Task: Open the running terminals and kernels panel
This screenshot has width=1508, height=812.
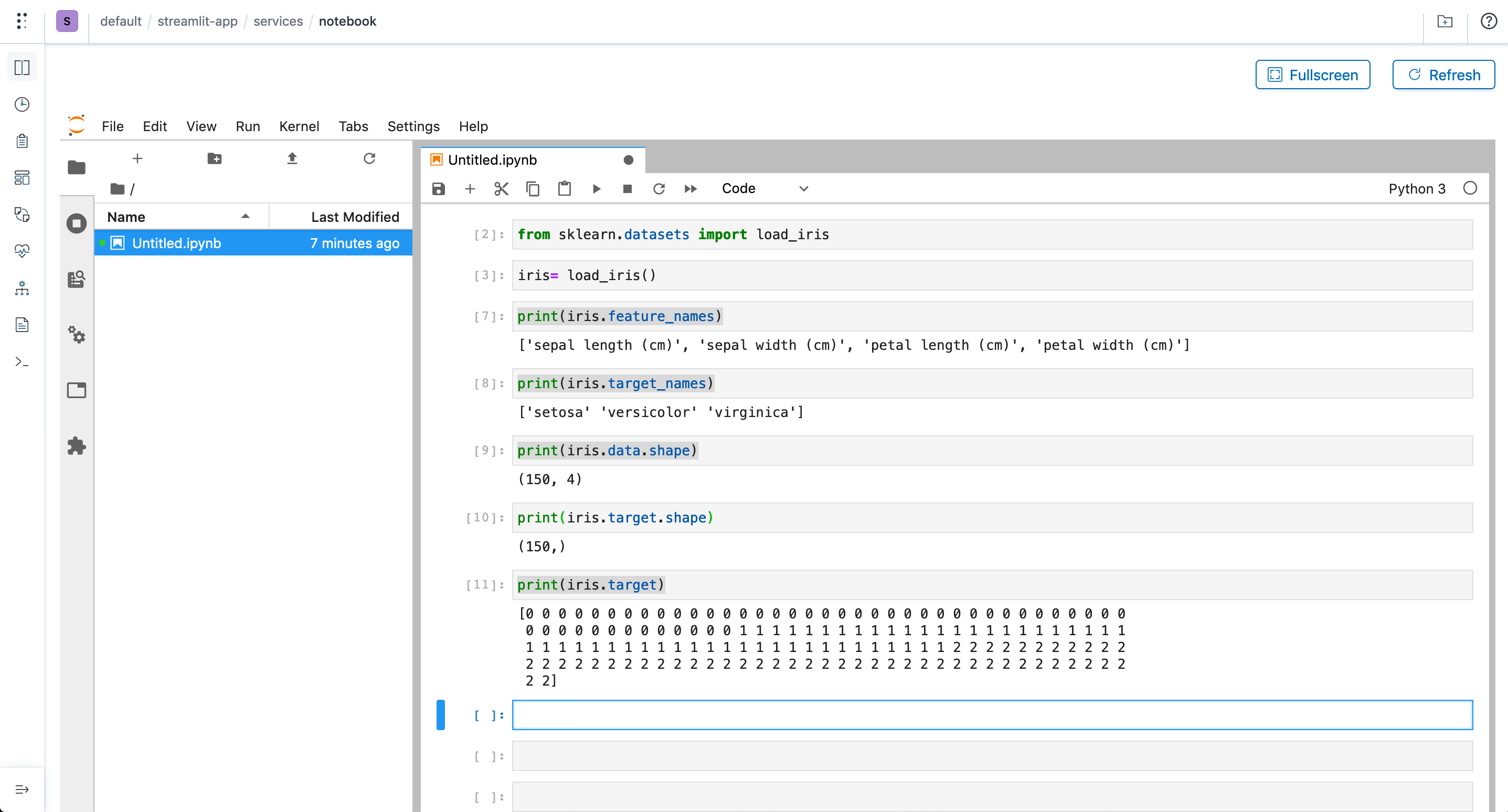Action: (77, 223)
